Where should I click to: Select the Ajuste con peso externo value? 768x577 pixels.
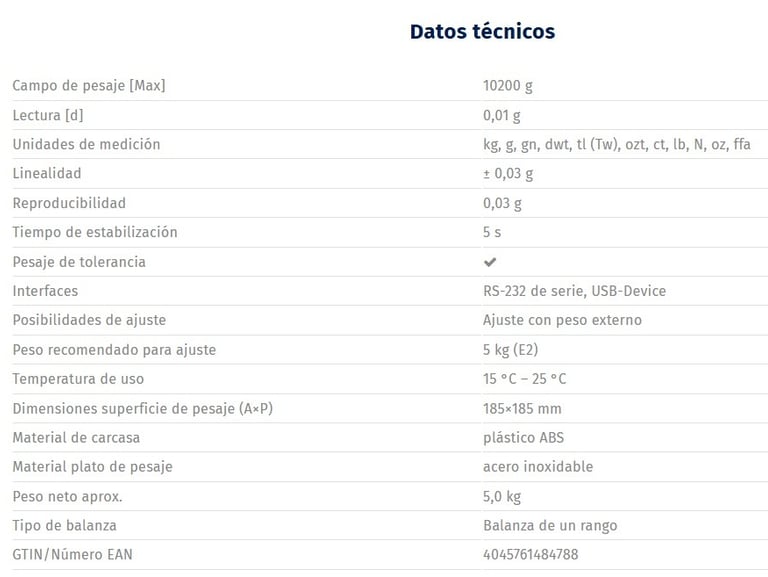tap(562, 320)
